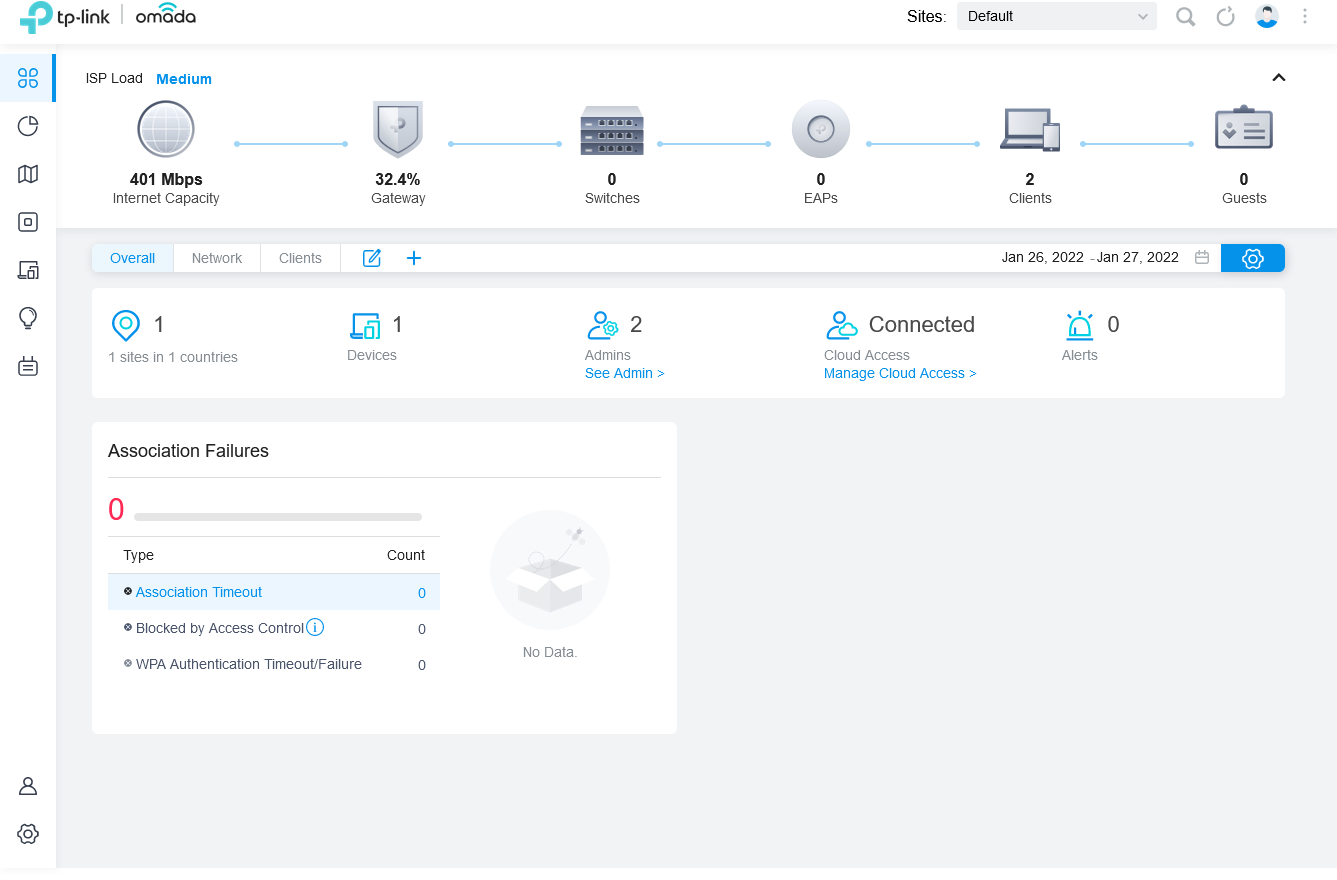Open the Devices sidebar icon
1337x880 pixels.
point(28,222)
